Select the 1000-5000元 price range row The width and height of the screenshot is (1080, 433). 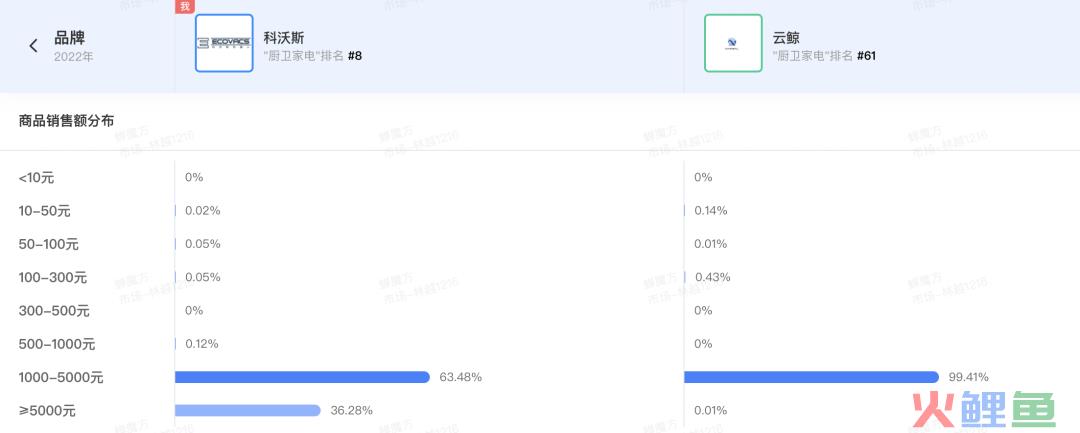540,377
